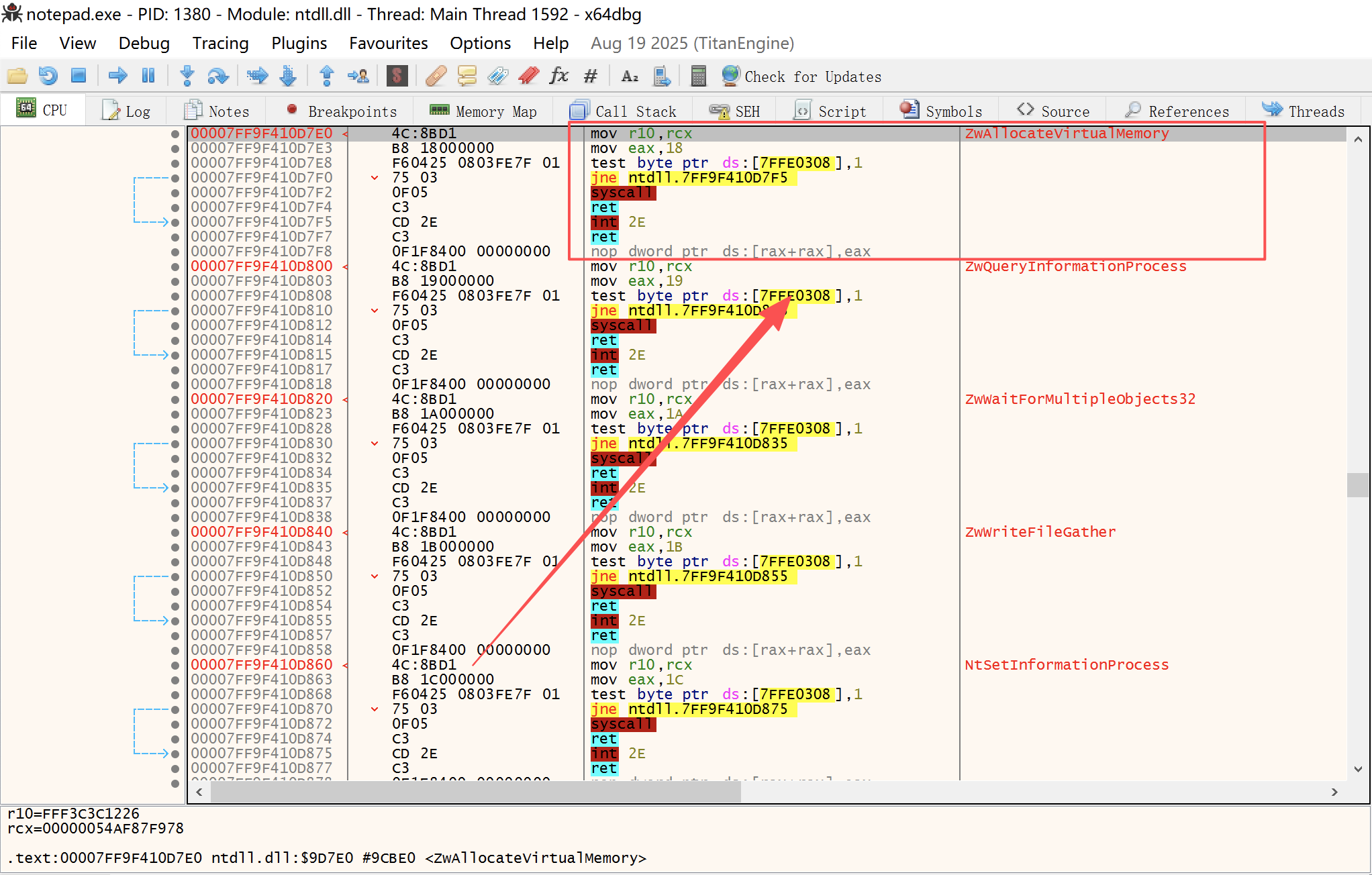The width and height of the screenshot is (1372, 875).
Task: Restart the debuggee with the restart icon
Action: point(48,76)
